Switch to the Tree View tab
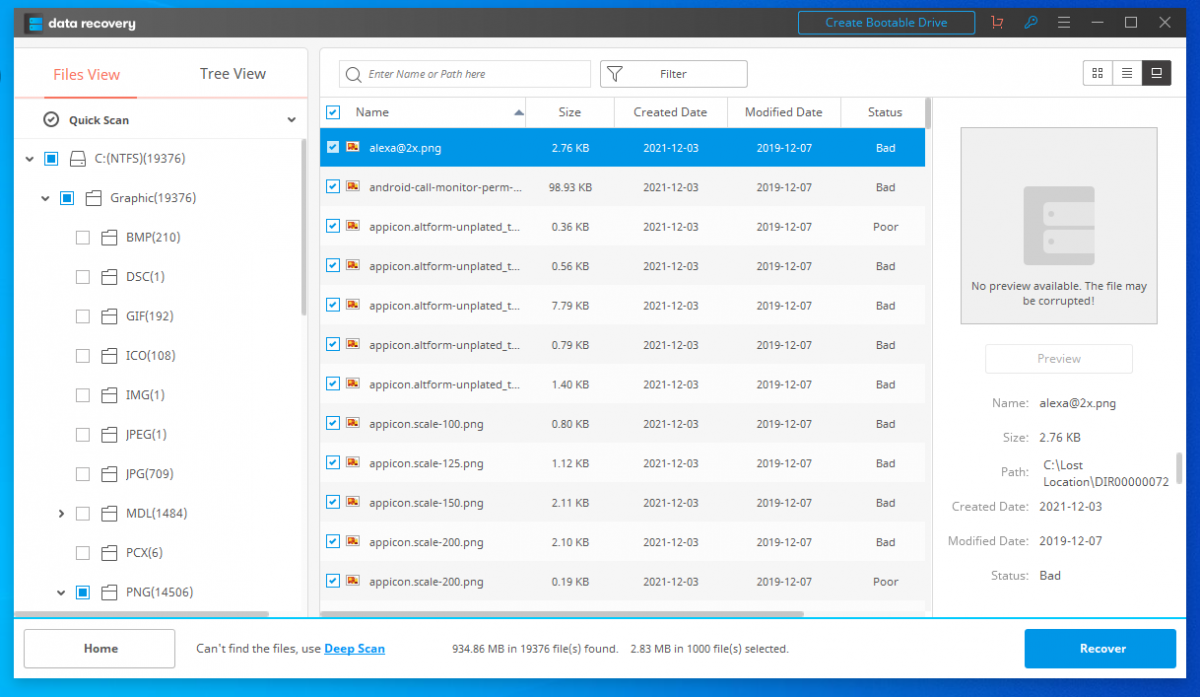The width and height of the screenshot is (1200, 697). coord(232,74)
